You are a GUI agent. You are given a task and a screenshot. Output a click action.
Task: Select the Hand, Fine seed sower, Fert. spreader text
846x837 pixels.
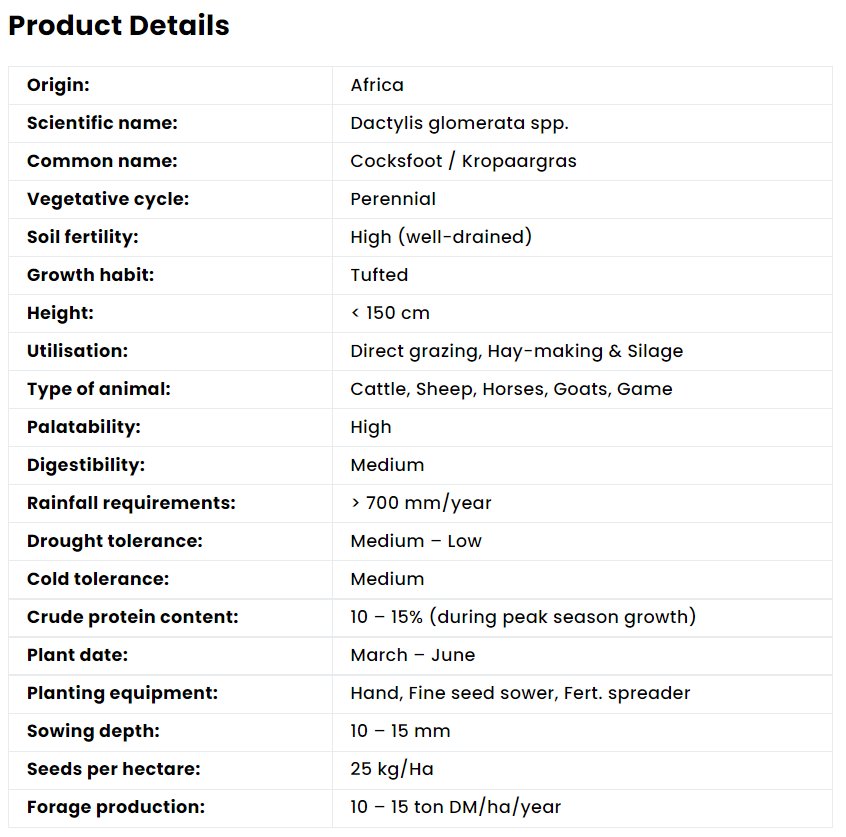(520, 693)
